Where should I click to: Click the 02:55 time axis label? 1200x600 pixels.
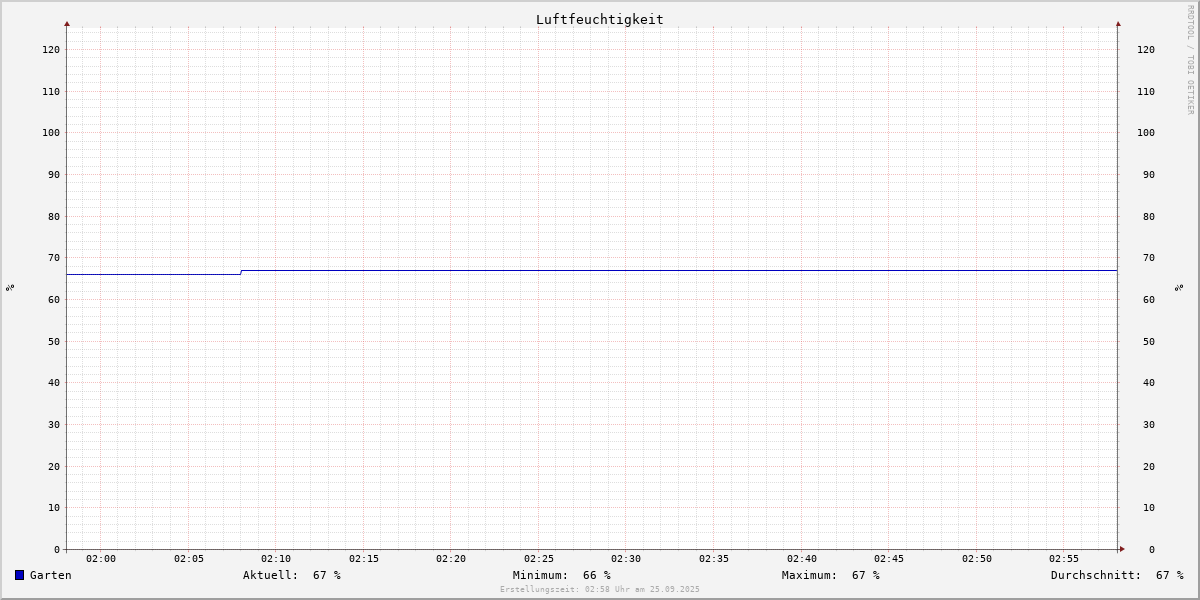pos(1064,558)
